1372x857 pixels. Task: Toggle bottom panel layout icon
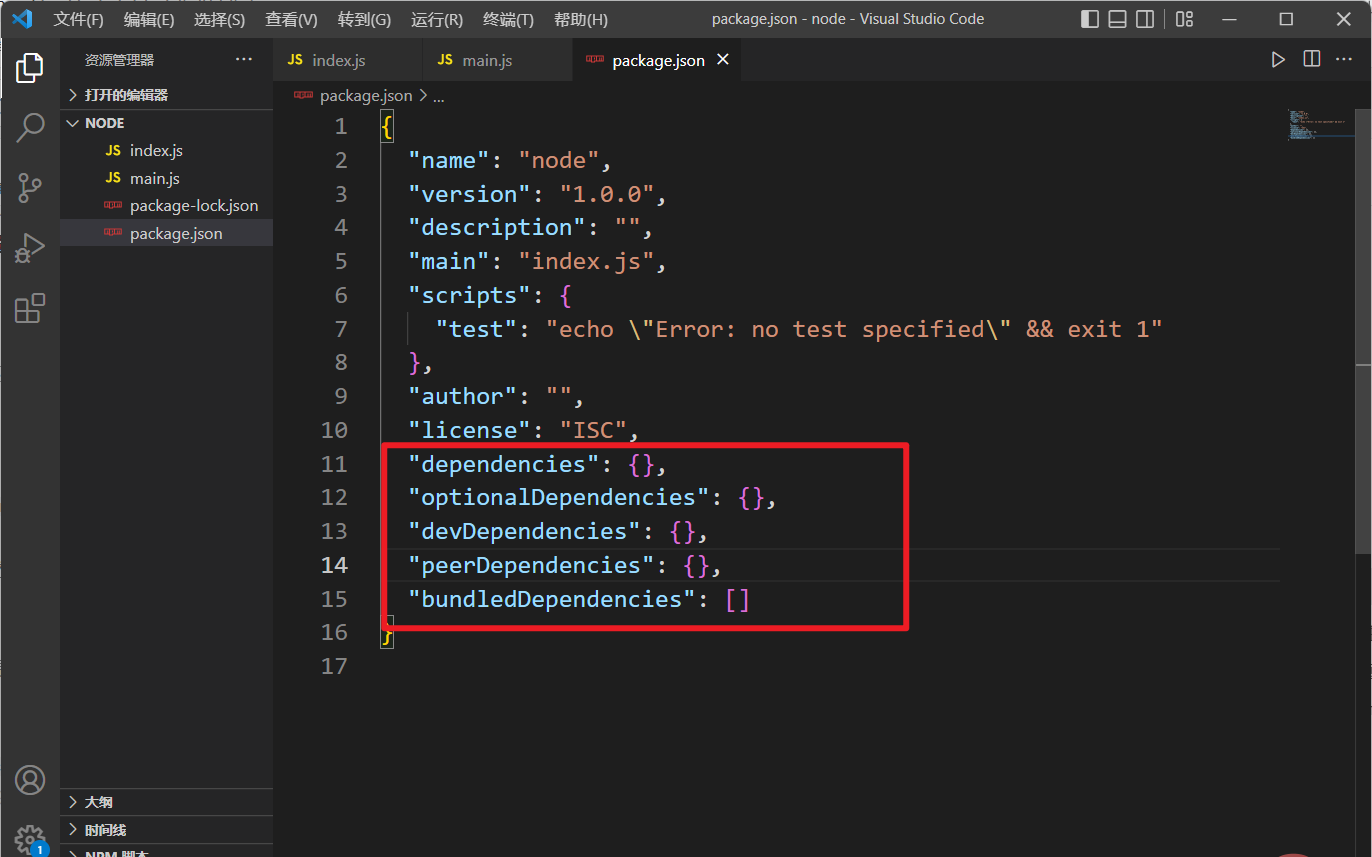coord(1118,19)
